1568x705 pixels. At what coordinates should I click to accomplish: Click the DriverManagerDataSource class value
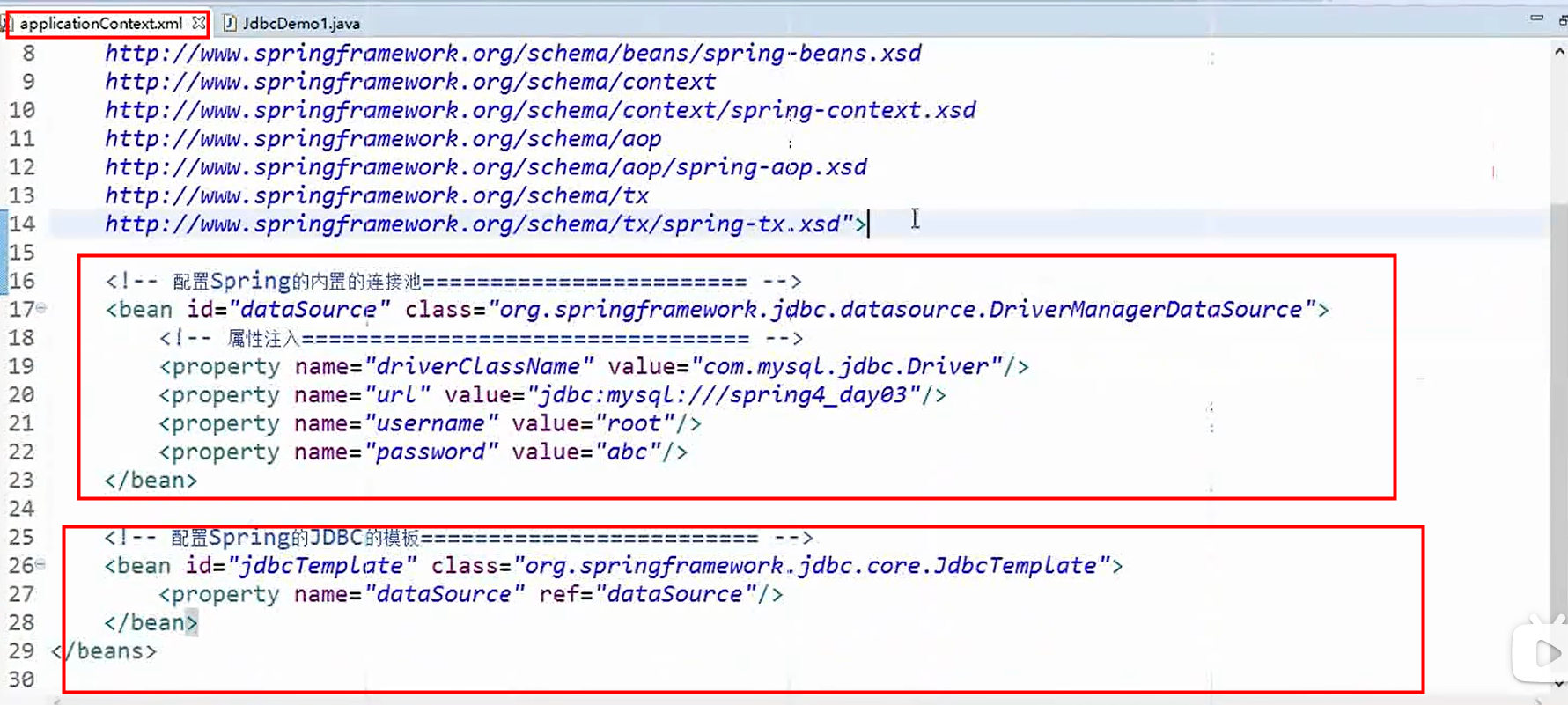click(x=901, y=310)
